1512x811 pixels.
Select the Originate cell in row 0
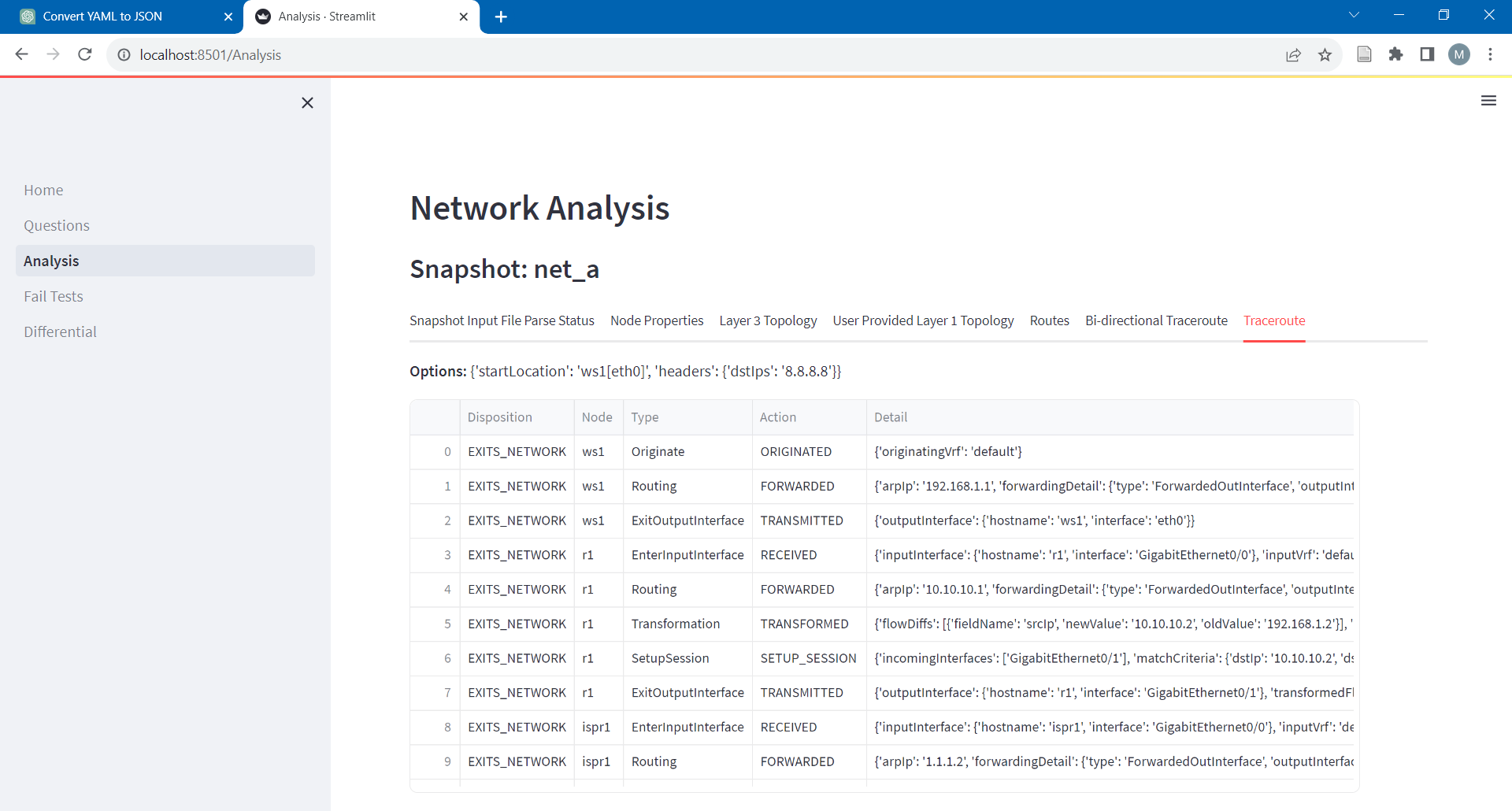tap(687, 452)
